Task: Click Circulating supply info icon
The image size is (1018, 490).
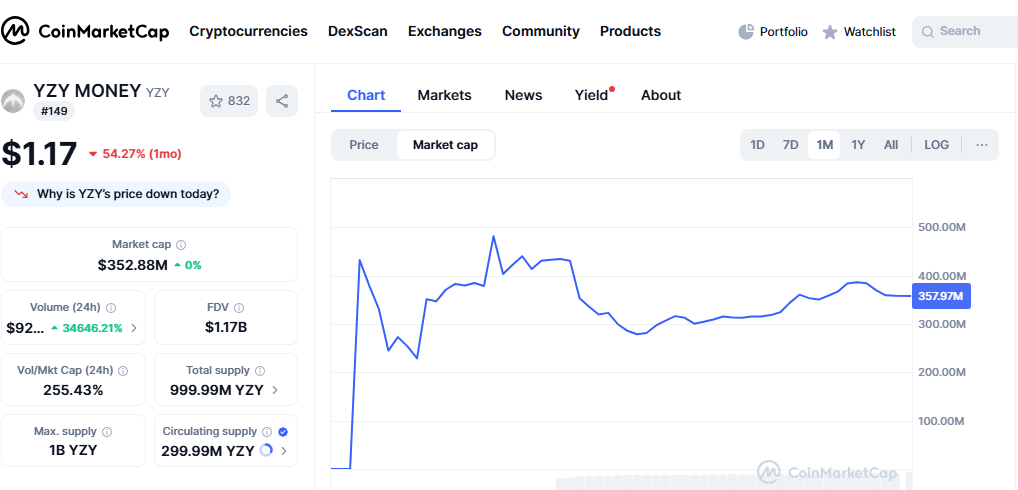Action: [x=267, y=432]
